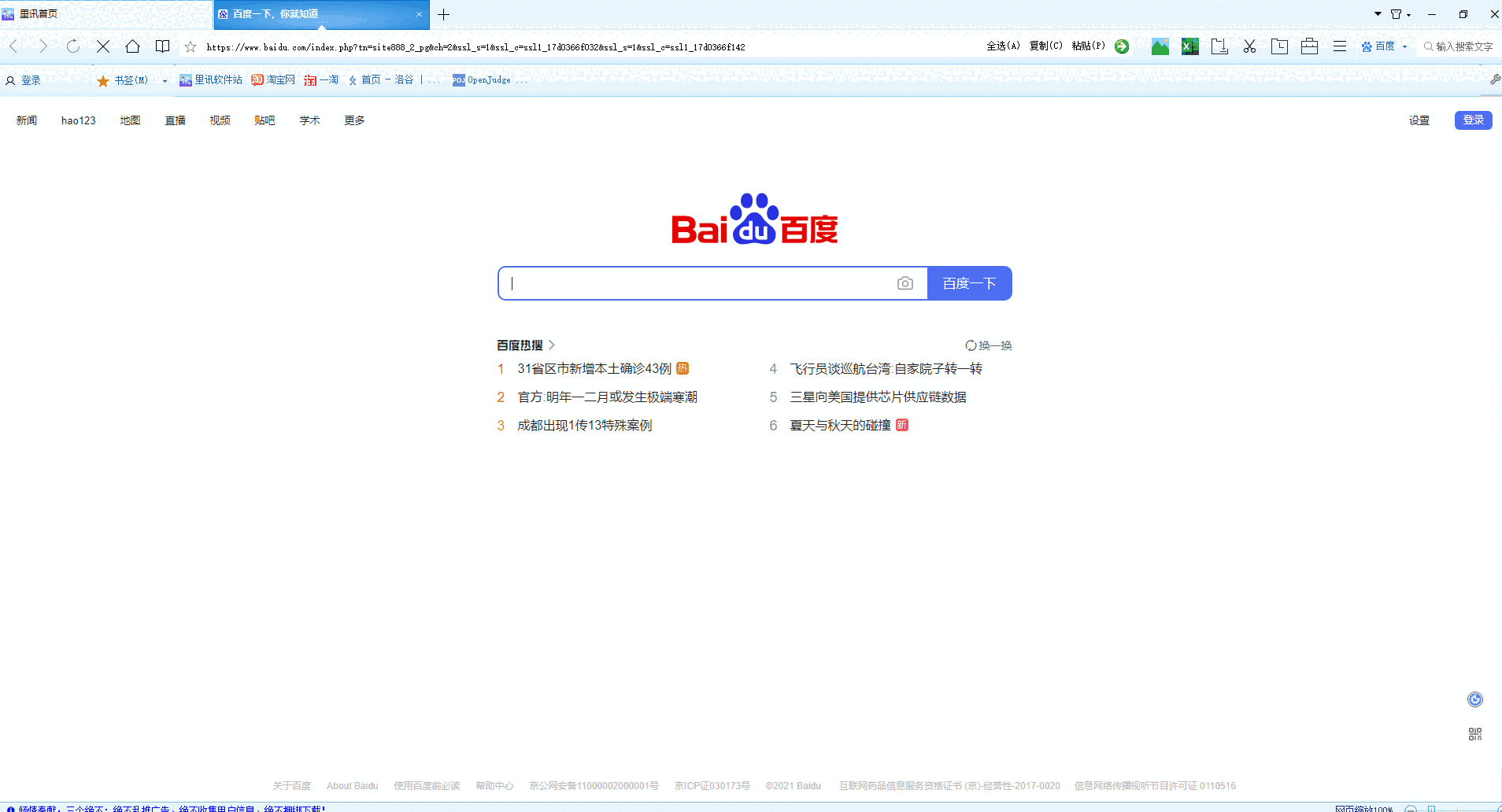Click the camera icon in the search box
Screen dimensions: 1502x812
click(x=905, y=282)
